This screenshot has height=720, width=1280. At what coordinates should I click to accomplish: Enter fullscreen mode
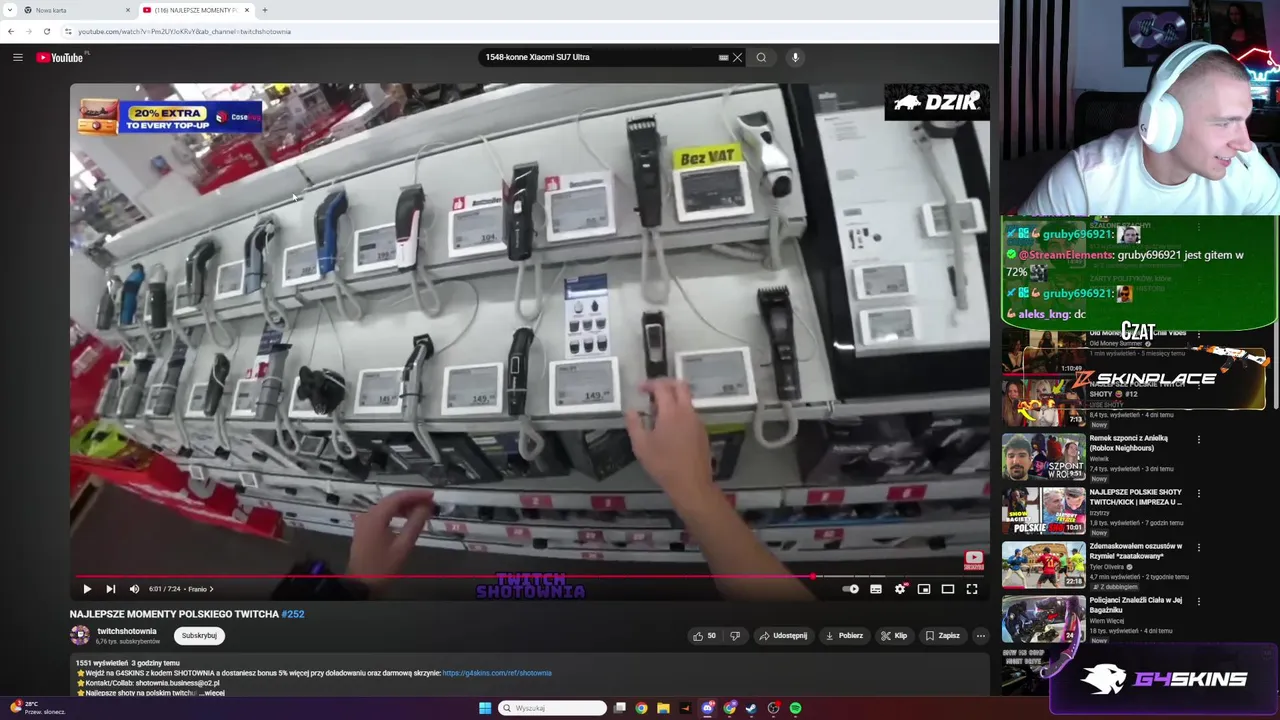[972, 589]
